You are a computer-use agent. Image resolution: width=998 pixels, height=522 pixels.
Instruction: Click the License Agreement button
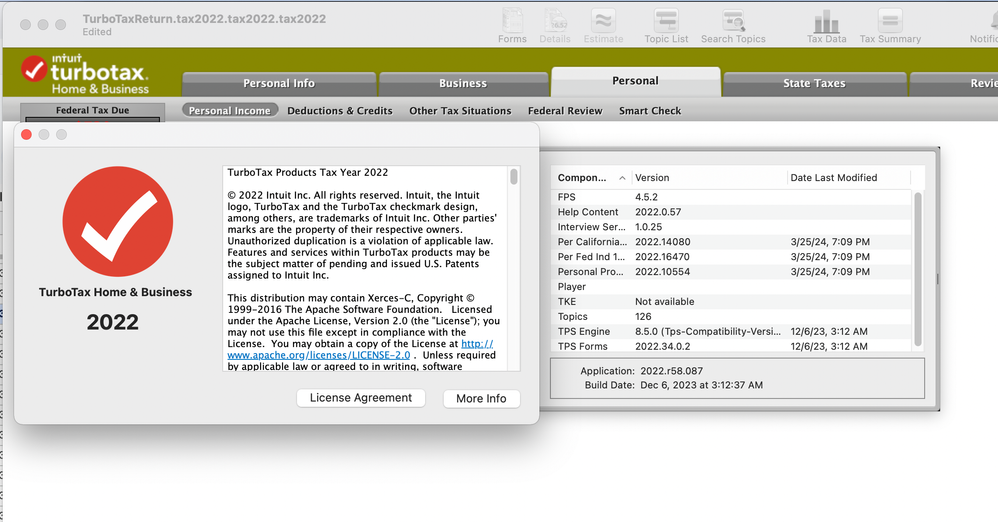tap(361, 398)
